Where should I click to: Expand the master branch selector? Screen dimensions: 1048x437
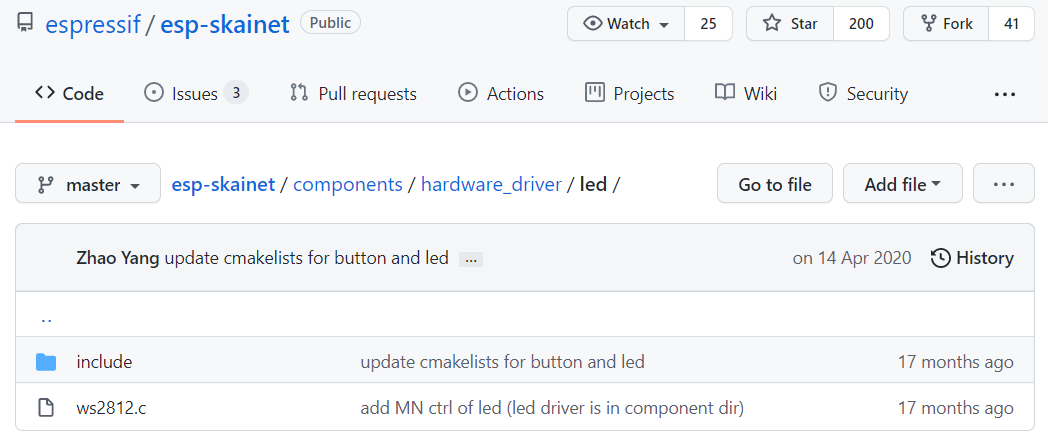pyautogui.click(x=87, y=184)
